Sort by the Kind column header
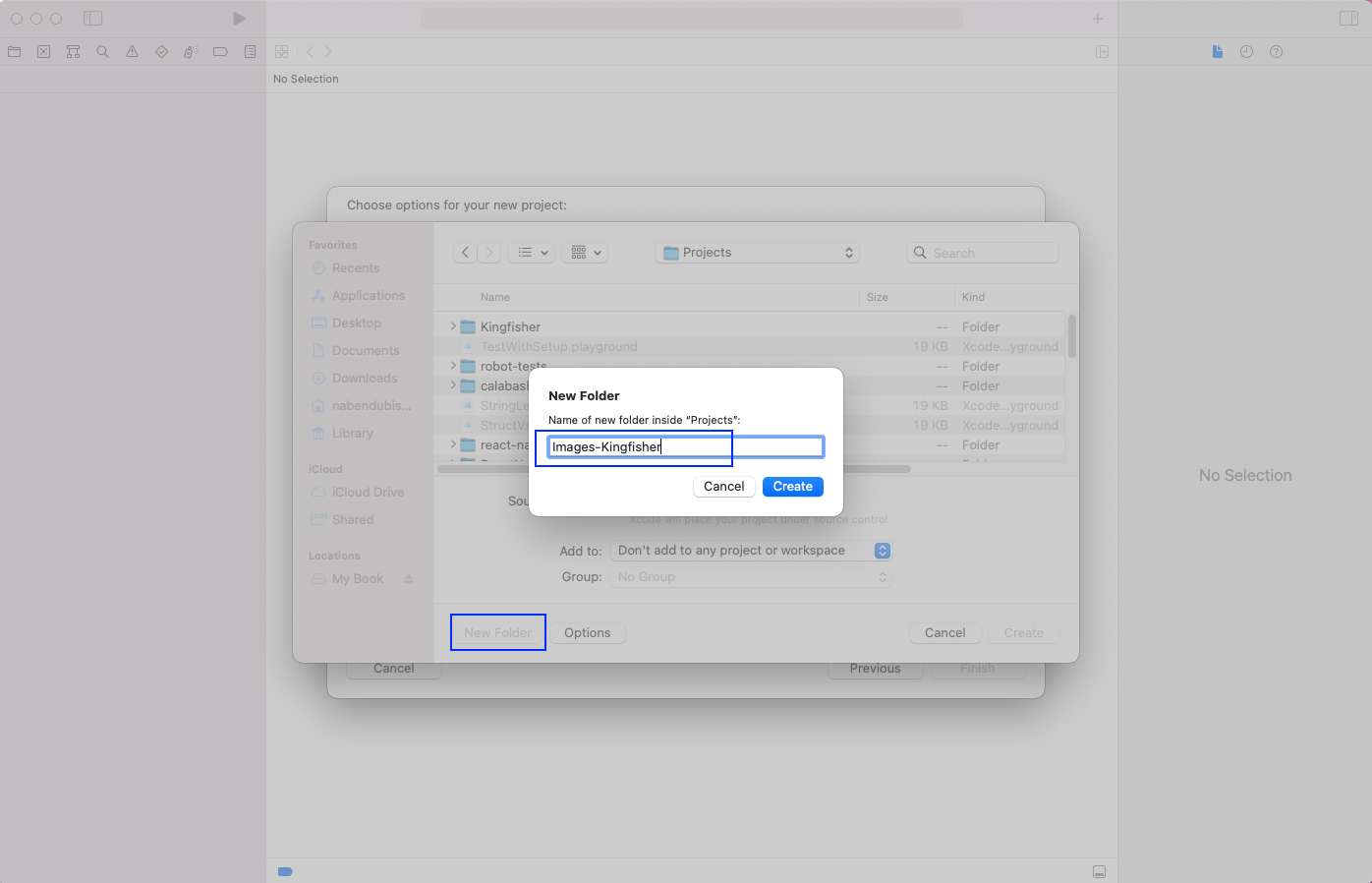Viewport: 1372px width, 883px height. pos(973,297)
